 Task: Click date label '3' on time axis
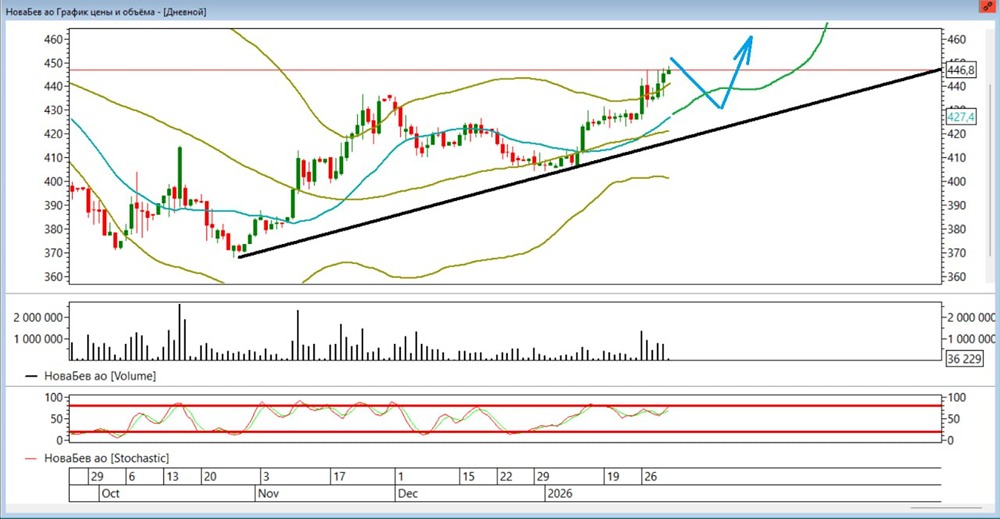(x=266, y=476)
